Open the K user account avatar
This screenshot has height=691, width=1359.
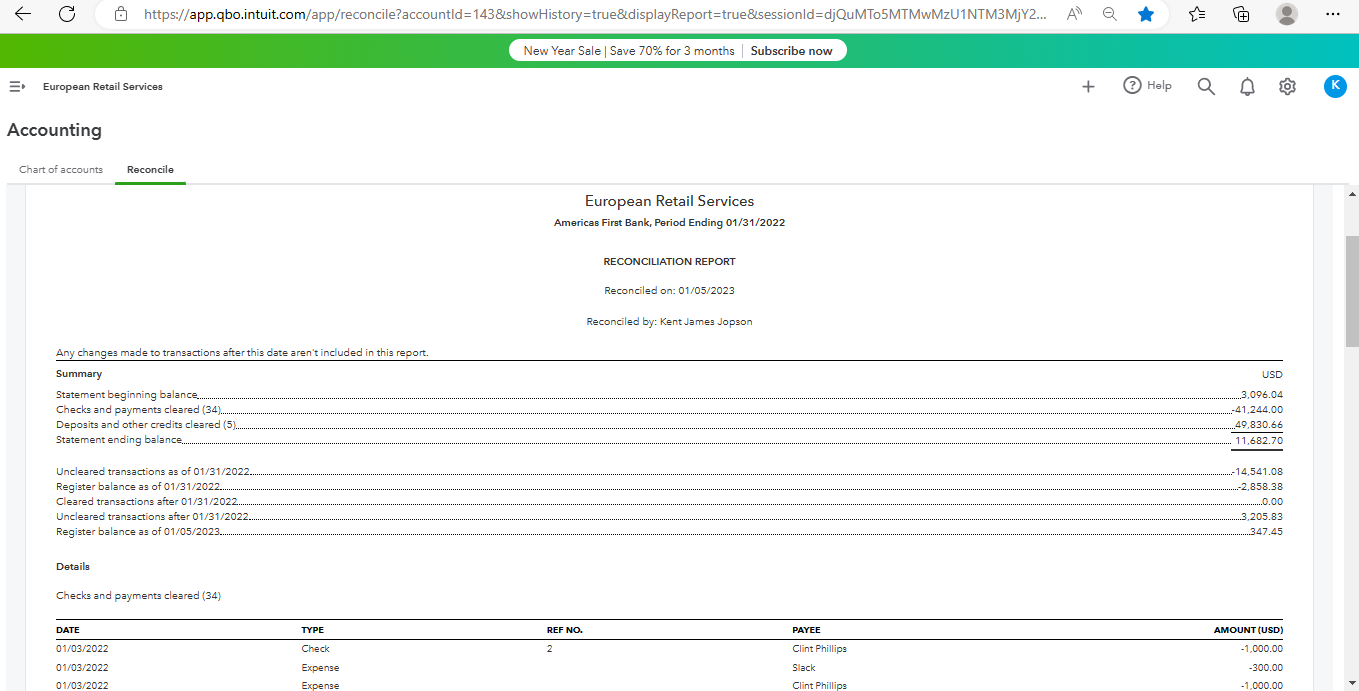1335,86
